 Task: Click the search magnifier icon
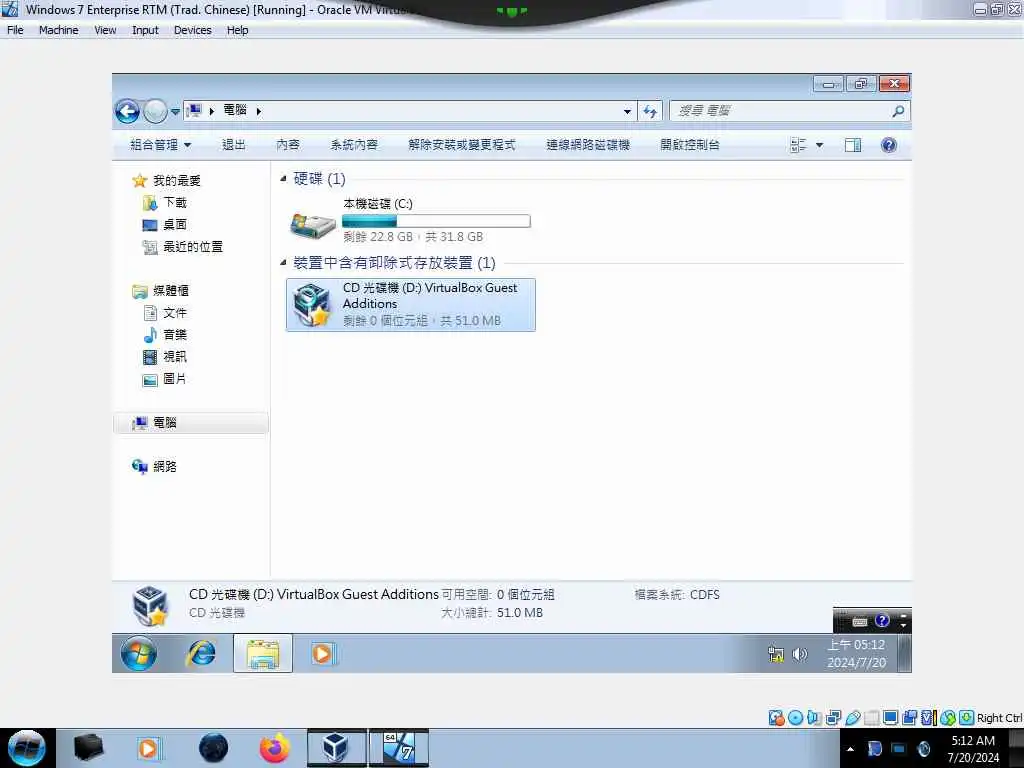click(899, 111)
